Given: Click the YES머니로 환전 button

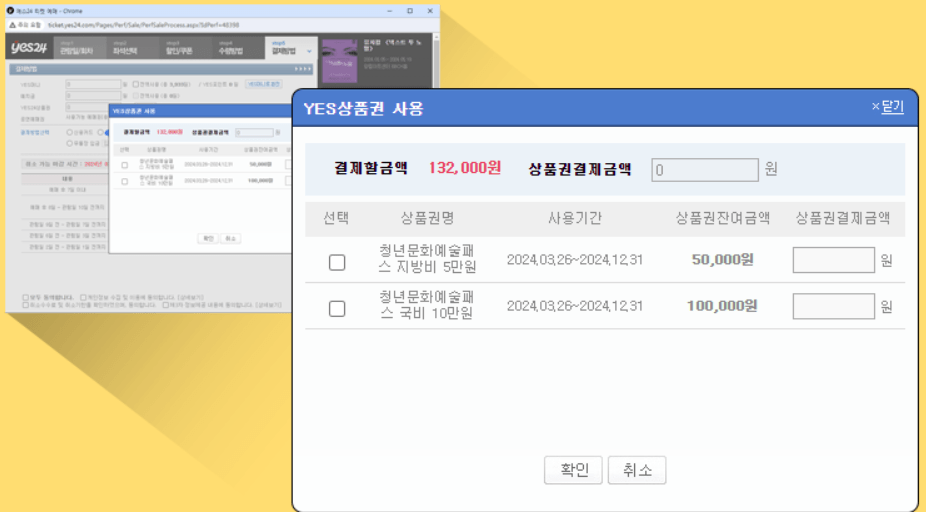Looking at the screenshot, I should 263,84.
